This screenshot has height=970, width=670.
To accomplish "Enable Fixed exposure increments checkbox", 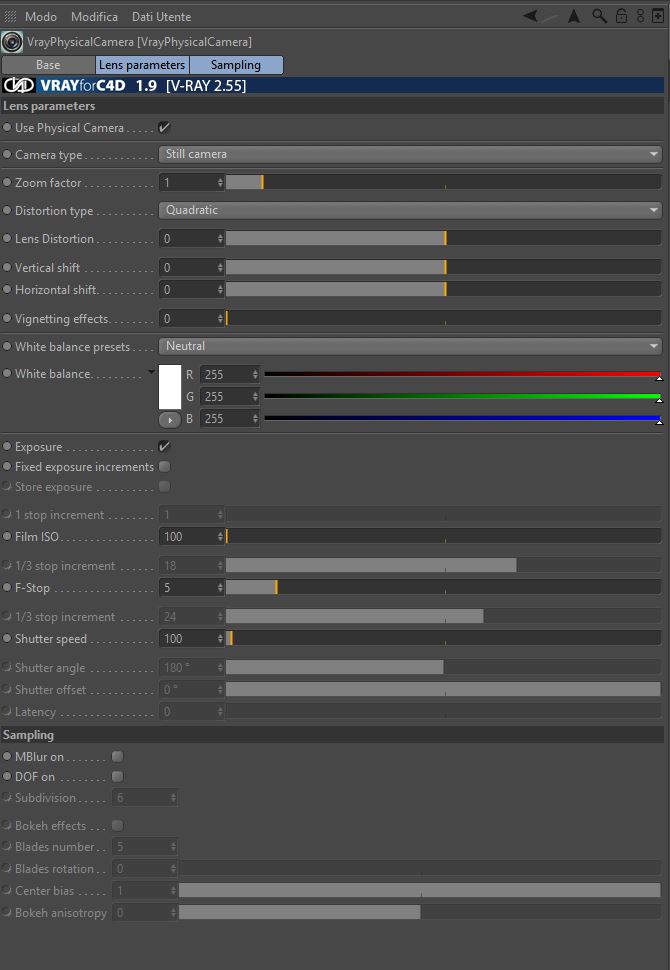I will point(165,466).
